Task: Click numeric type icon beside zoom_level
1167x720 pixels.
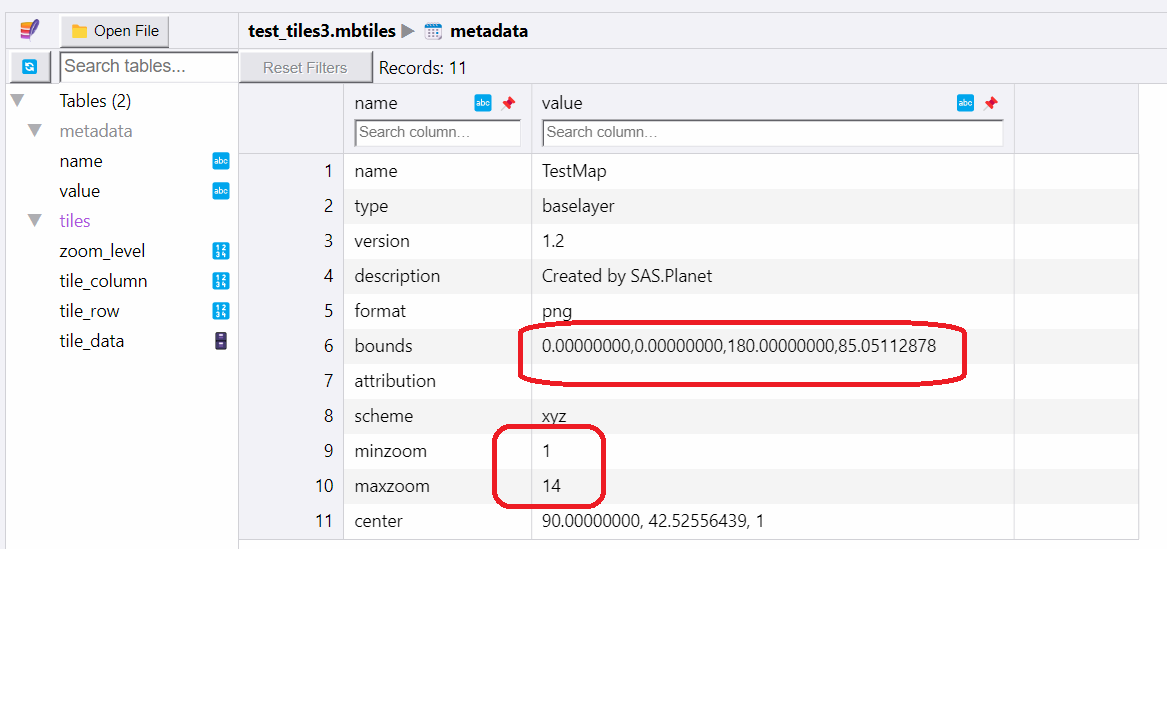Action: (221, 251)
